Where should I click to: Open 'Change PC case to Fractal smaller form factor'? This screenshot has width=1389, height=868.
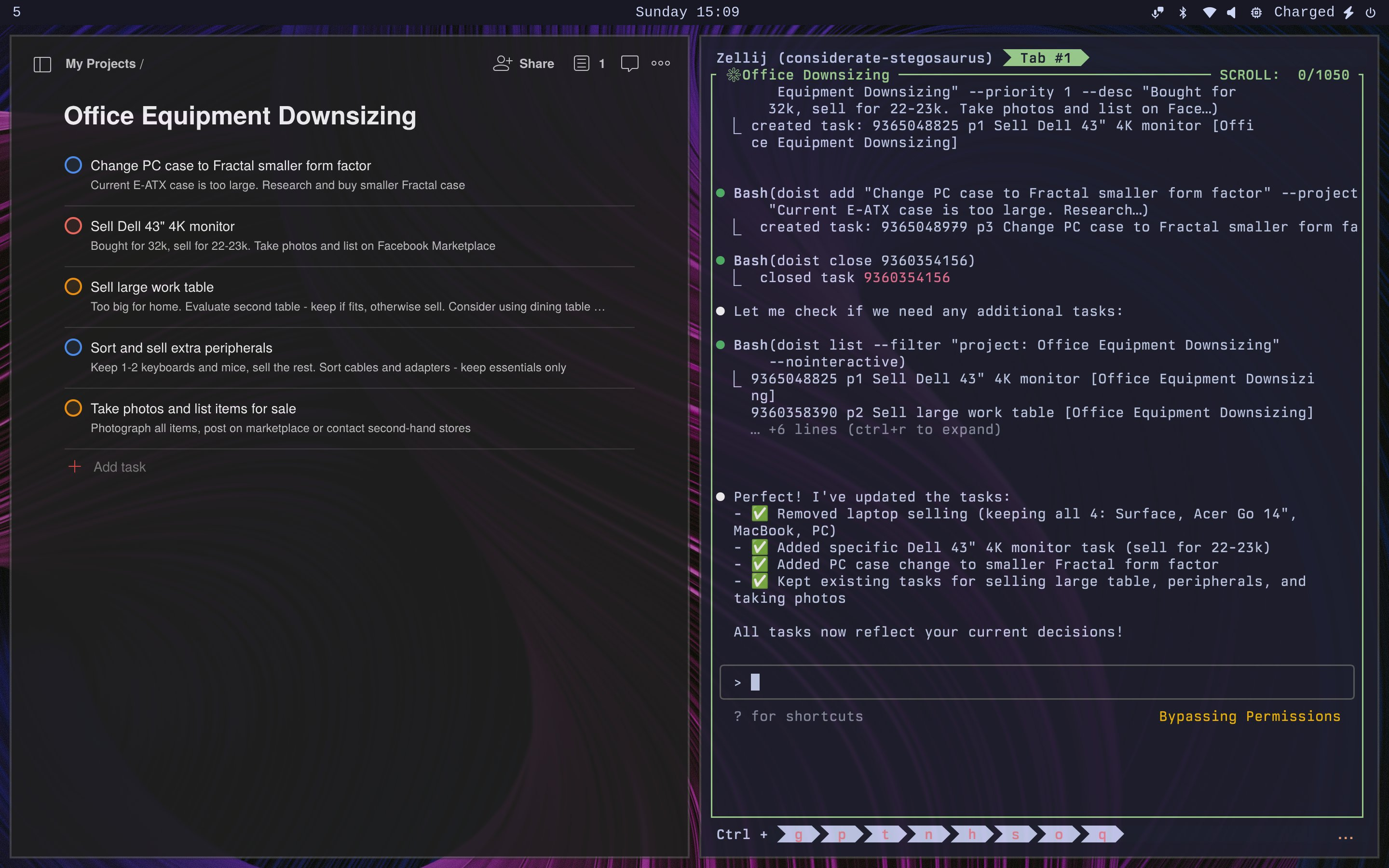(231, 165)
